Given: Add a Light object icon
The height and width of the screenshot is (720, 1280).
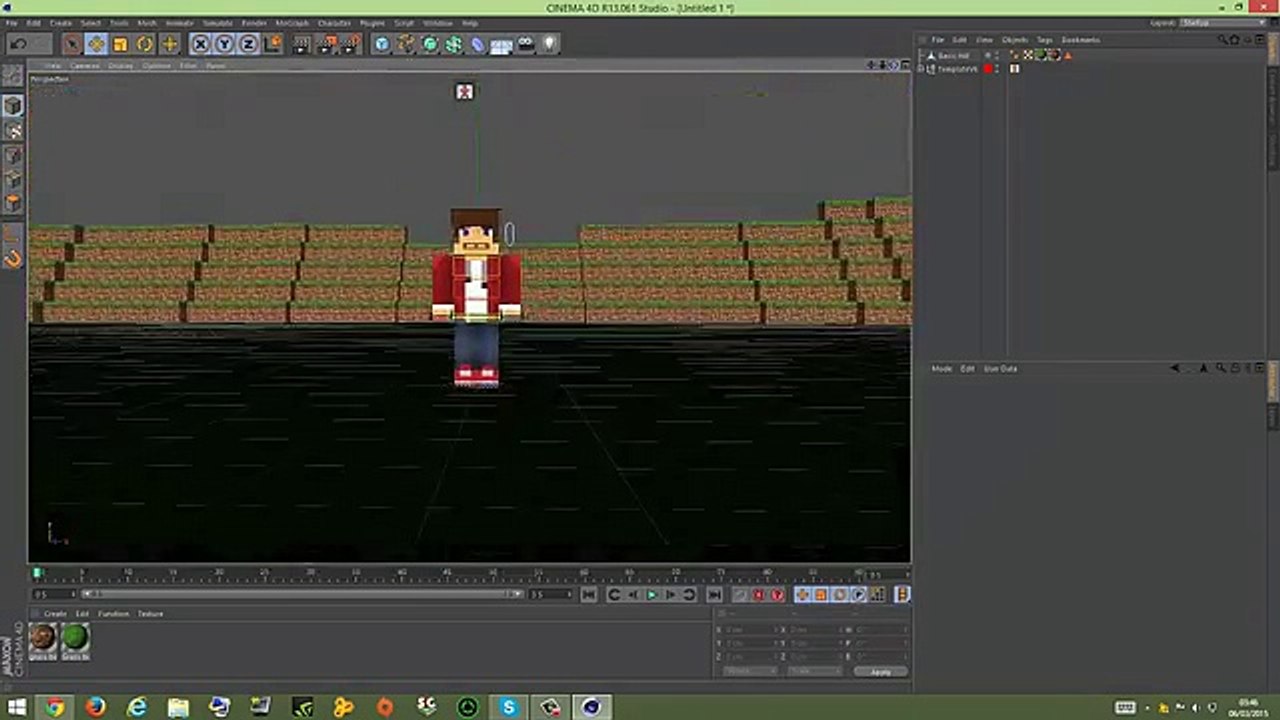Looking at the screenshot, I should 550,44.
